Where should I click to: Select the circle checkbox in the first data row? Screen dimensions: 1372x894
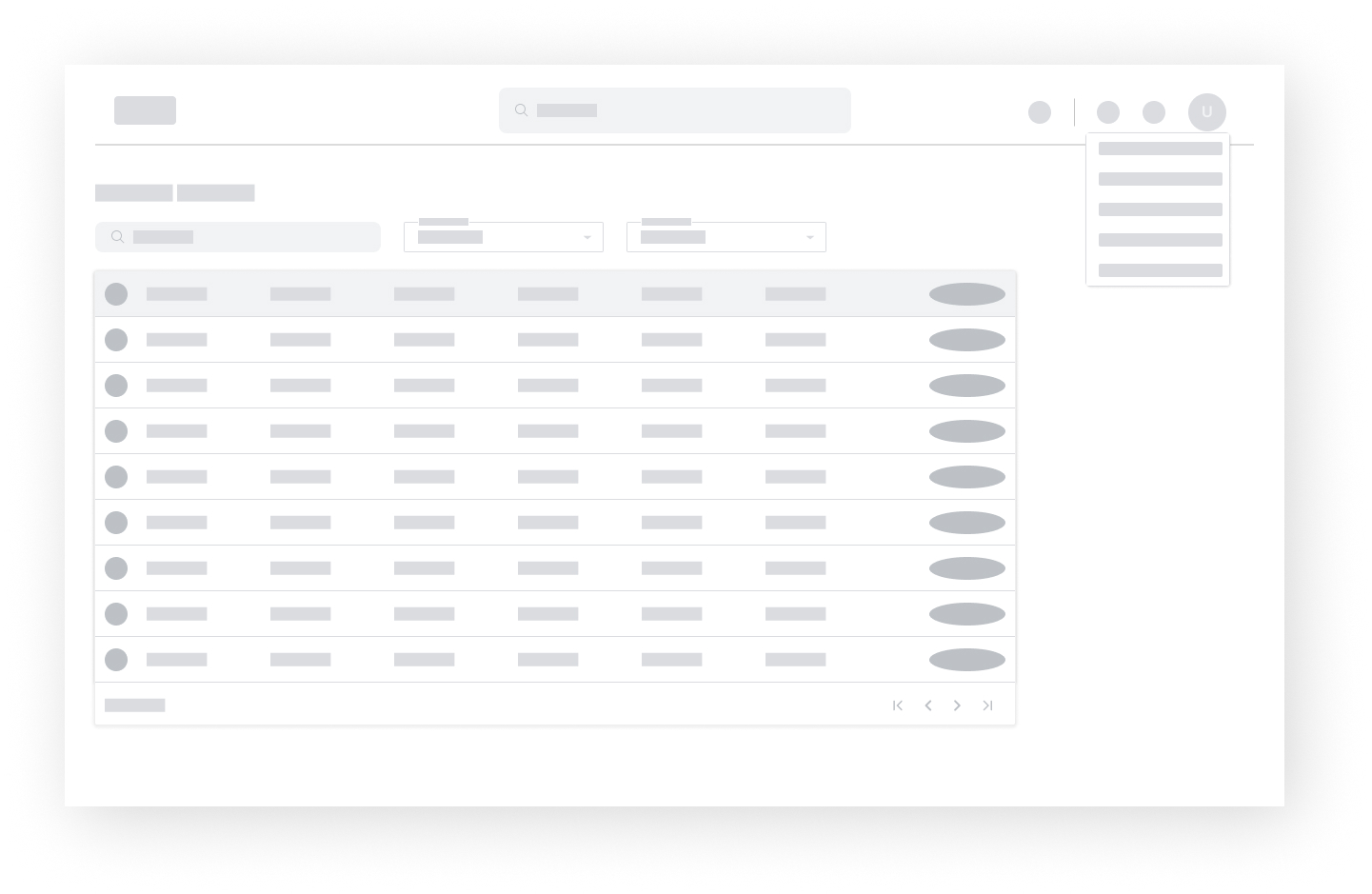116,340
